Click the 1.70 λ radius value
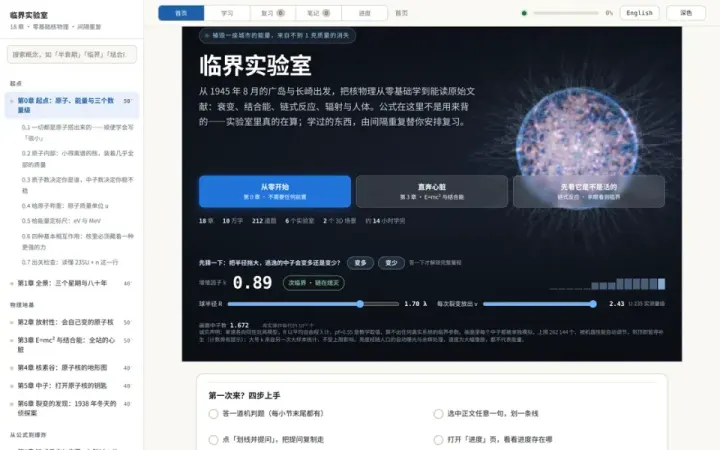720x450 pixels. (416, 304)
